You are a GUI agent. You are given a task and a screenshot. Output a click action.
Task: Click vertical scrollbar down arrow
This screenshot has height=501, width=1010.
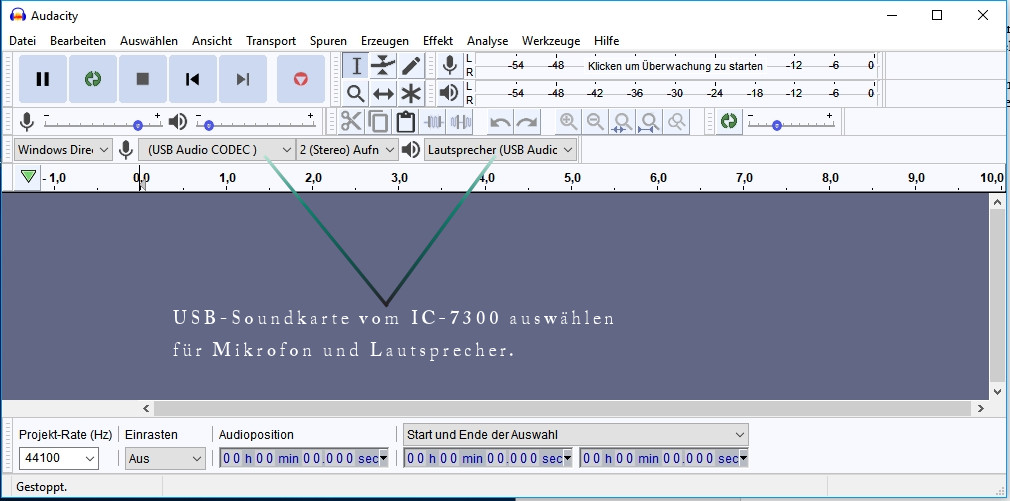pyautogui.click(x=997, y=391)
